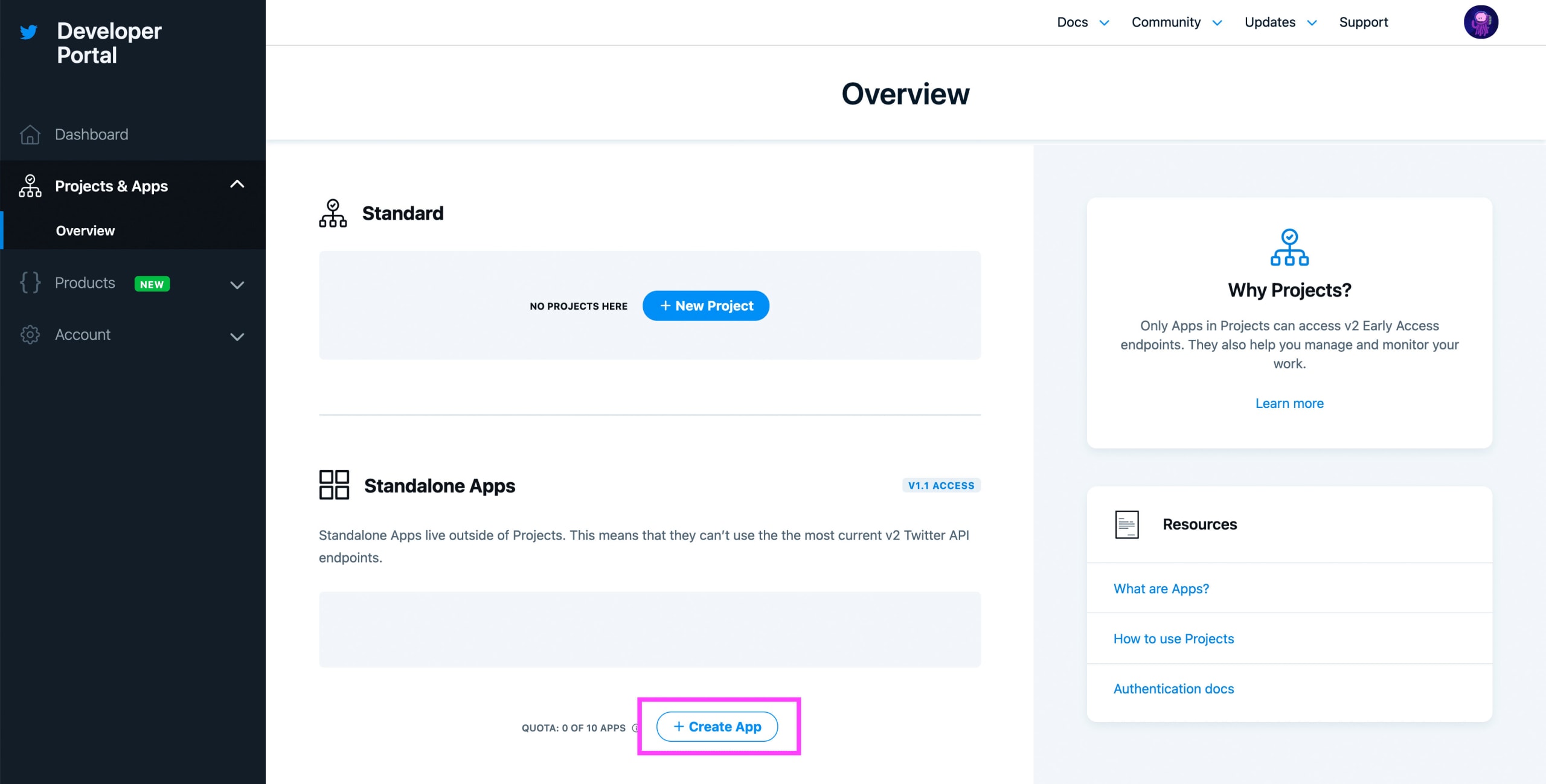Open the Dashboard home icon
Viewport: 1546px width, 784px height.
pos(30,135)
